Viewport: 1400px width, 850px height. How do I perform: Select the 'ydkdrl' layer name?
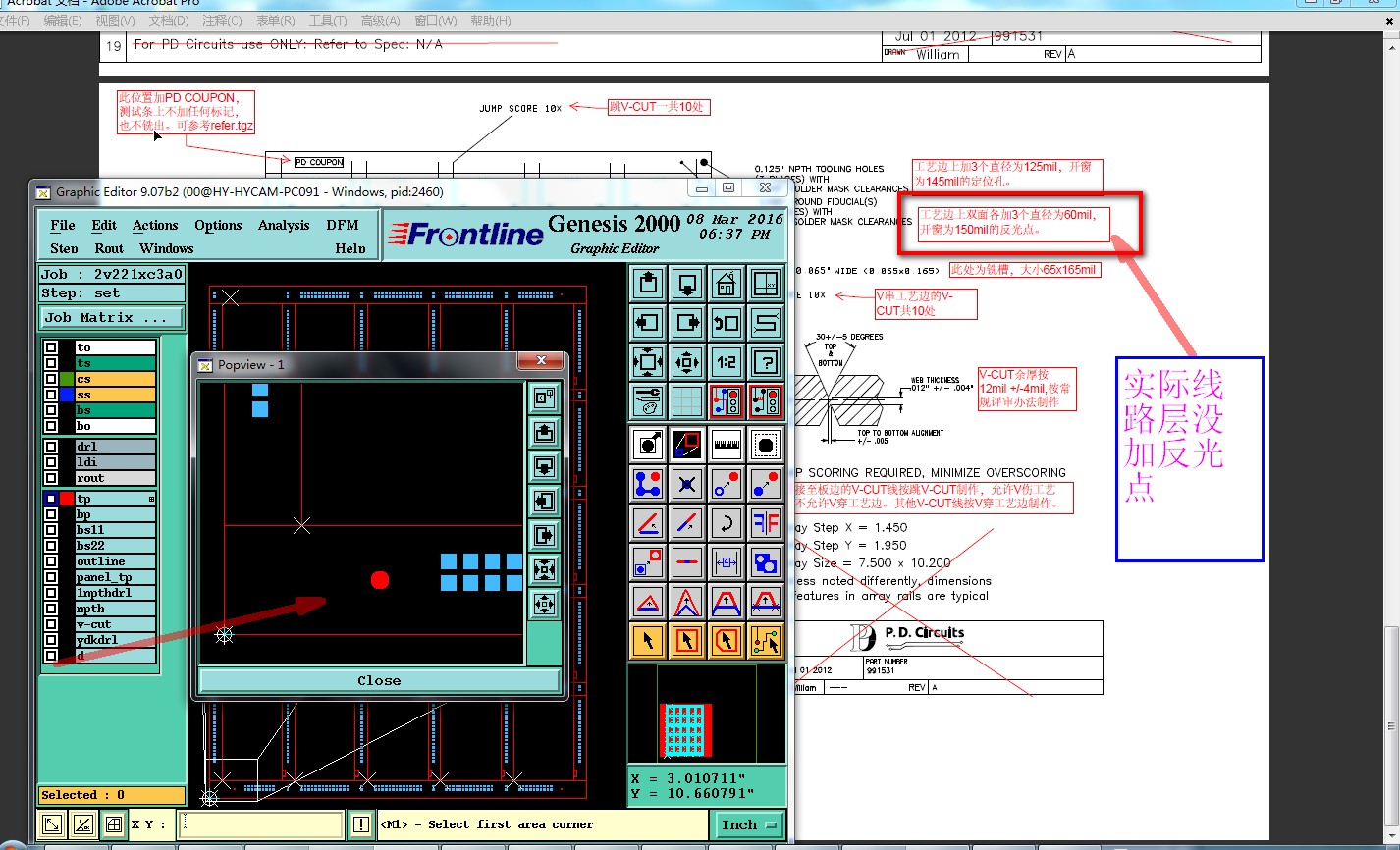pyautogui.click(x=115, y=640)
